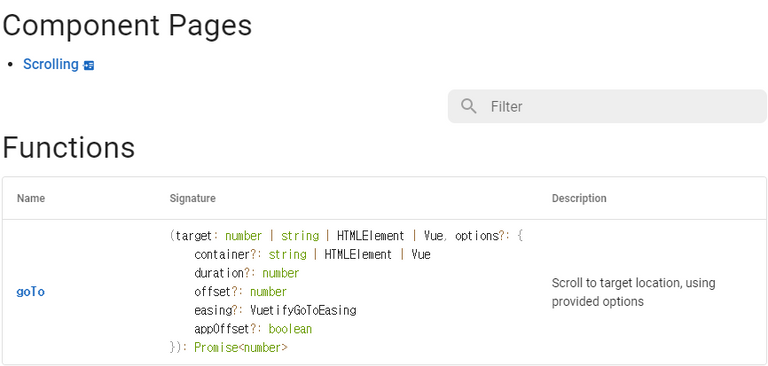Click the '(target: number | string' signature line
This screenshot has width=768, height=366.
tap(346, 236)
